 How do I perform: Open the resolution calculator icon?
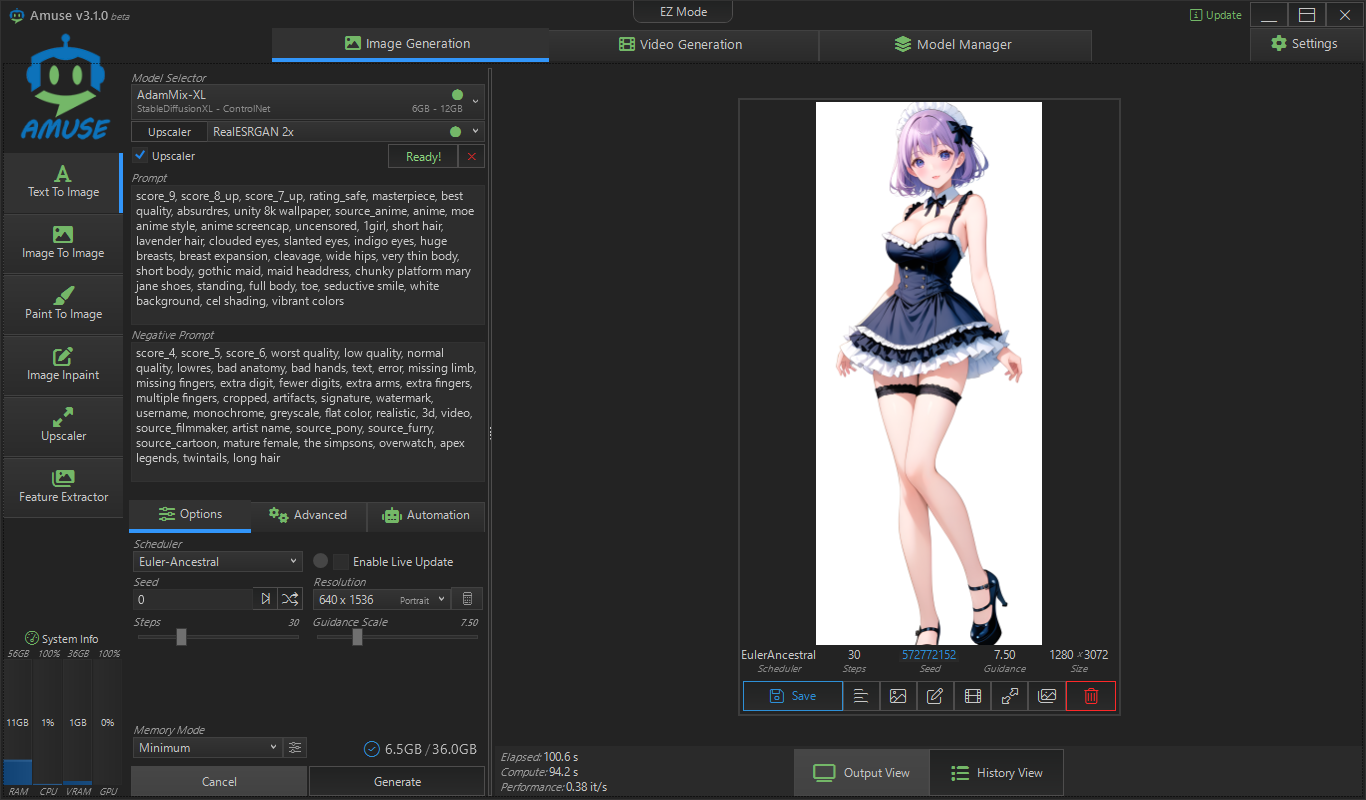pyautogui.click(x=466, y=598)
